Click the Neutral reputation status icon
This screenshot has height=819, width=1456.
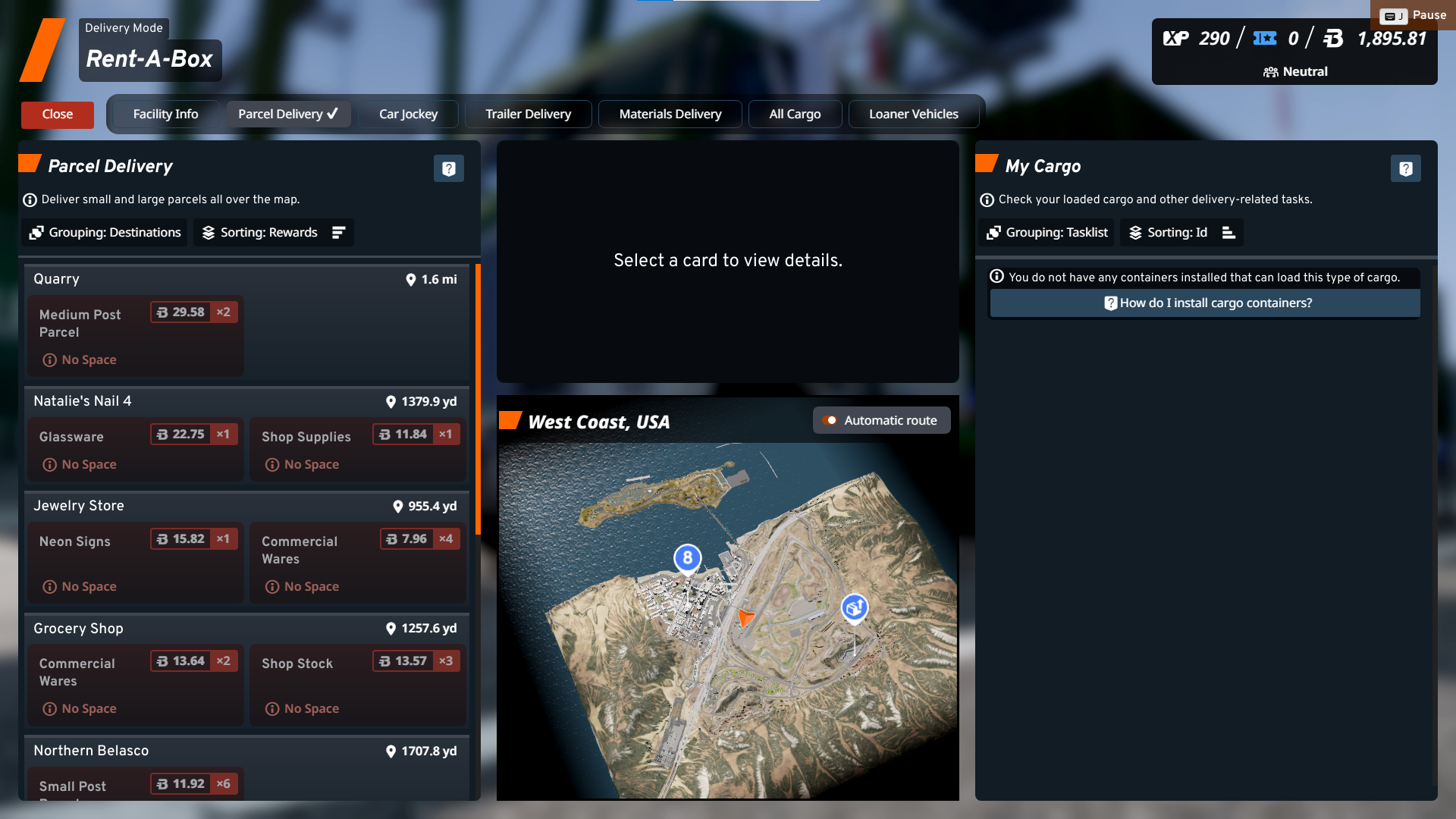[x=1270, y=72]
